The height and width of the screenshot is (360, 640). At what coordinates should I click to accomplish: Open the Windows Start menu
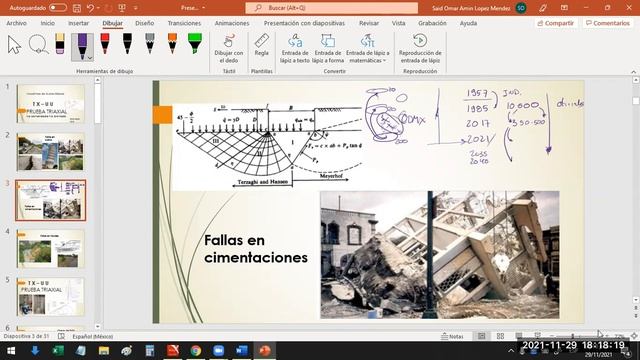coord(11,351)
